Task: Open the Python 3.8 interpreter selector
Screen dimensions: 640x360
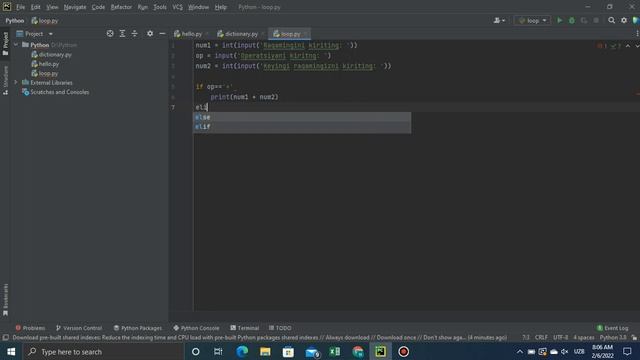Action: tap(613, 338)
